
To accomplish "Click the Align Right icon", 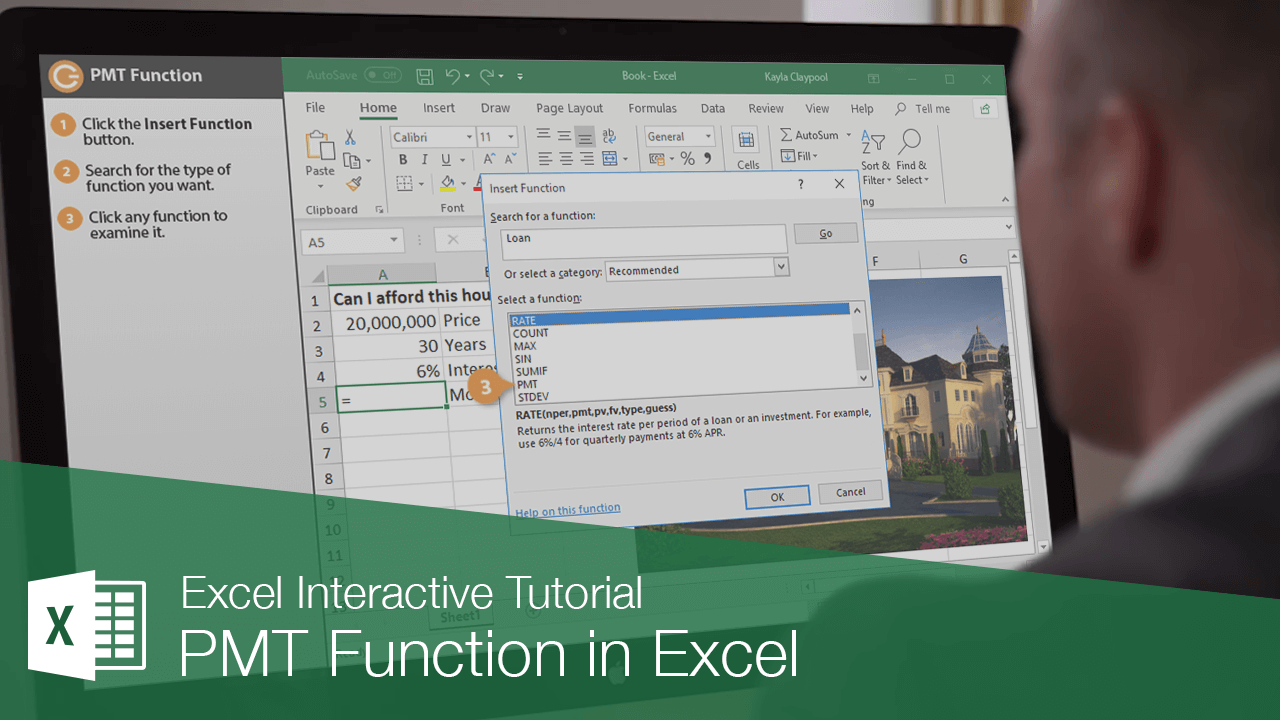I will click(x=586, y=159).
